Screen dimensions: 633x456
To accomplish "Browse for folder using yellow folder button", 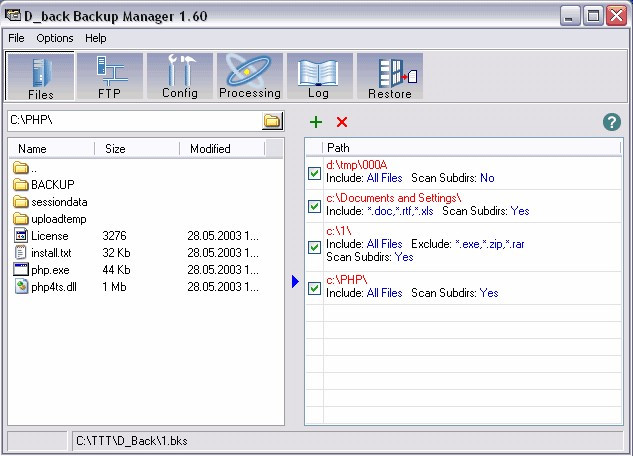I will coord(272,121).
